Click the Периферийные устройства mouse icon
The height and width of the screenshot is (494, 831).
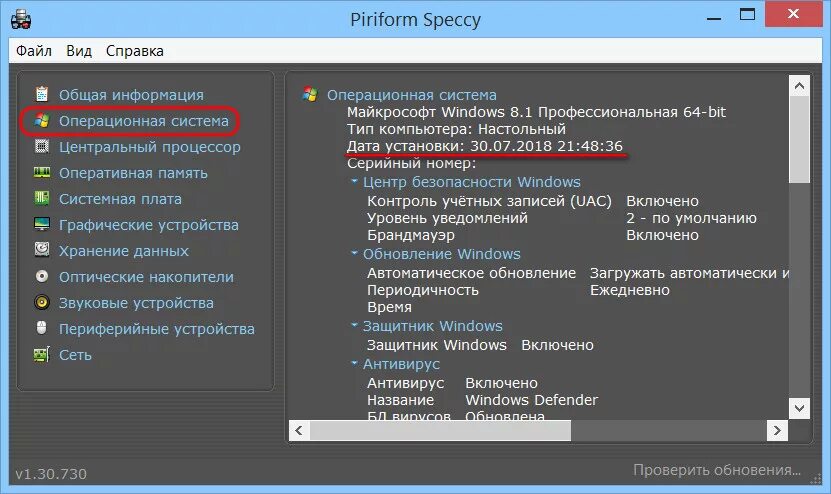coord(42,328)
